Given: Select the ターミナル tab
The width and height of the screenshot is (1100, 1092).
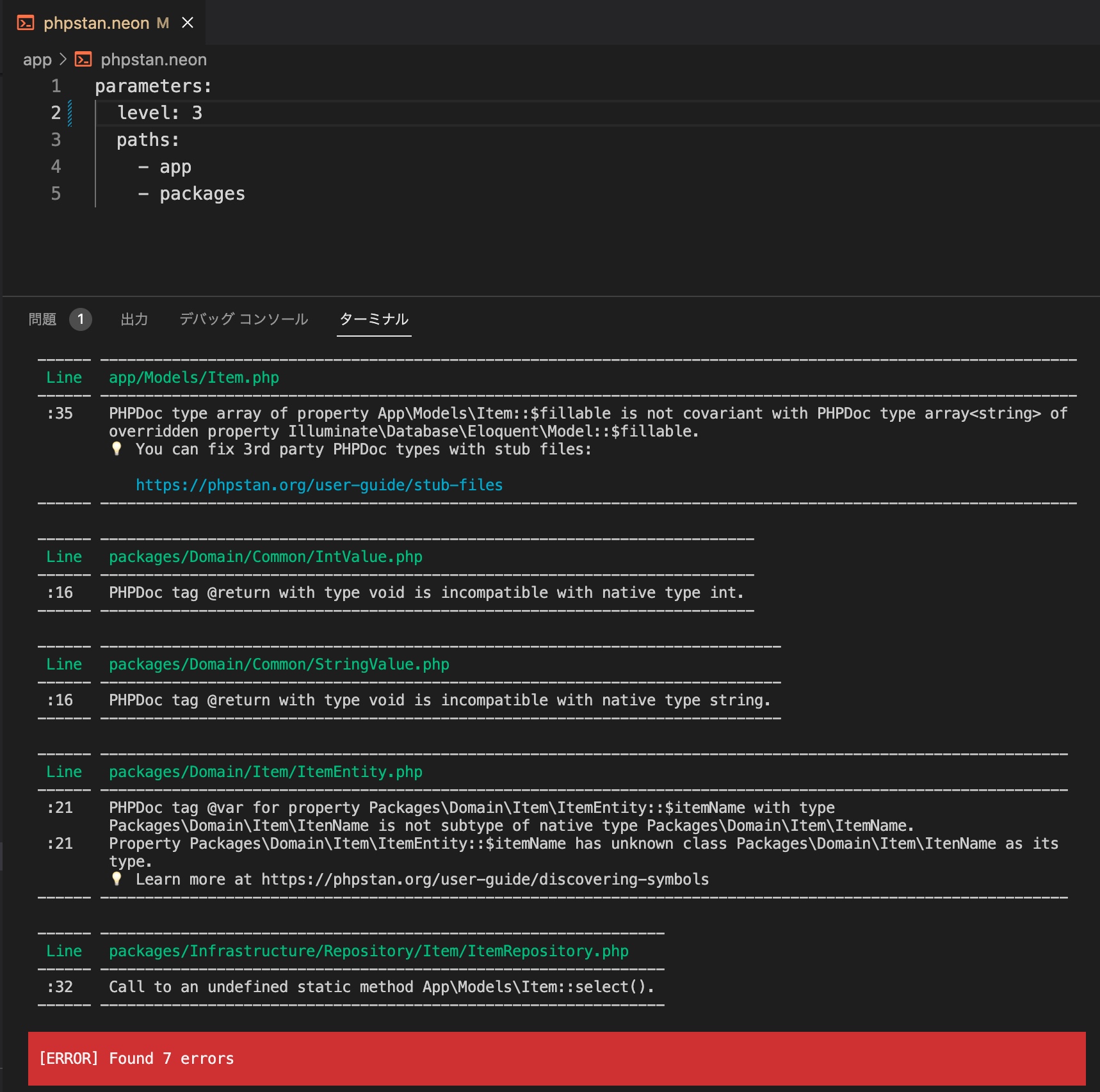Looking at the screenshot, I should pos(374,319).
